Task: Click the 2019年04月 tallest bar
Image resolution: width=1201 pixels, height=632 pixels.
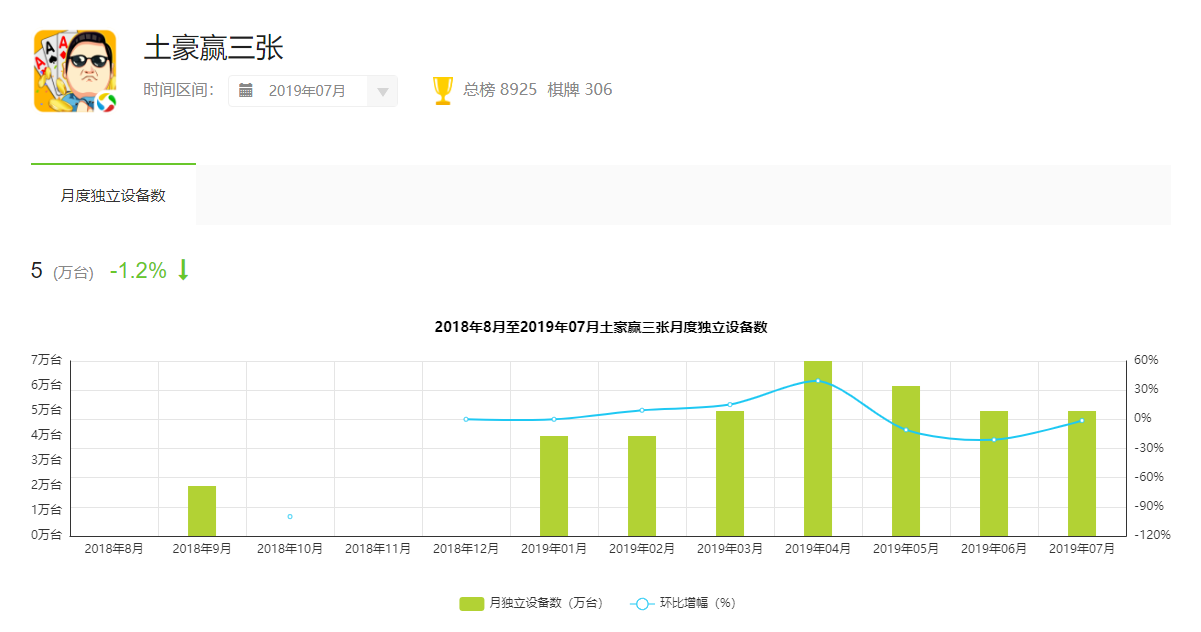Action: point(818,448)
